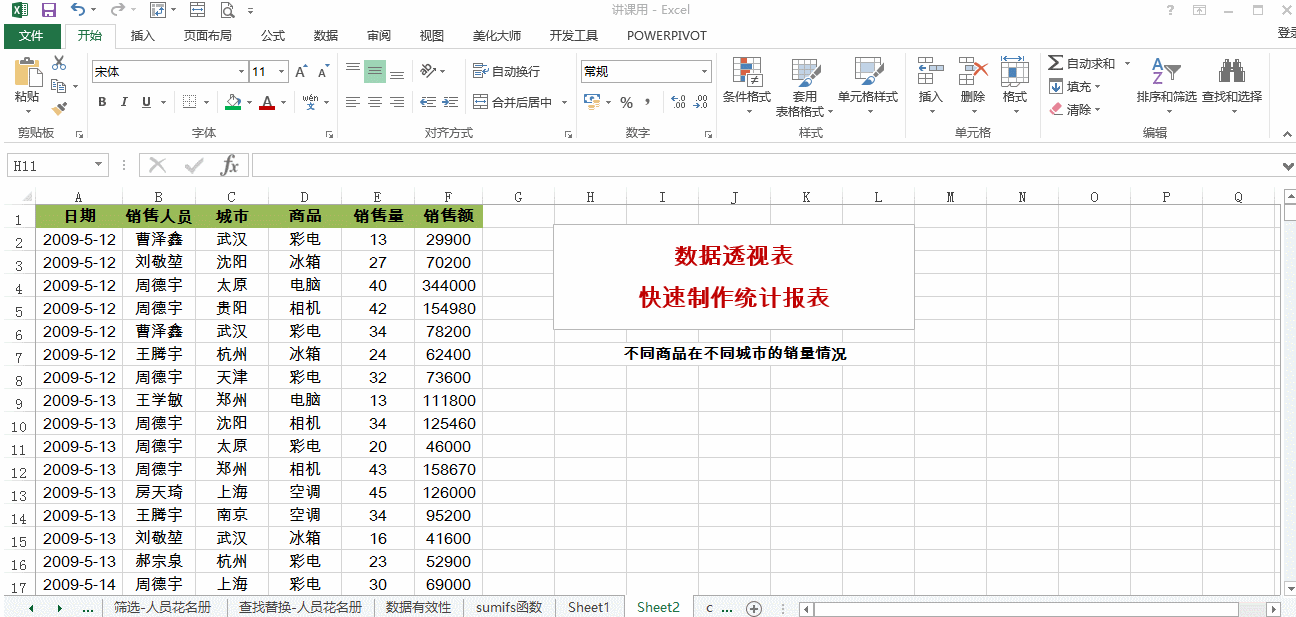
Task: Expand the AutoSum (自动求和) dropdown arrow
Action: click(x=1127, y=64)
